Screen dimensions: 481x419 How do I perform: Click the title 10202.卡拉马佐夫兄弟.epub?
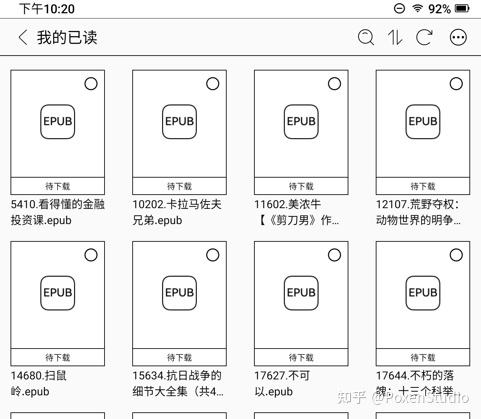(177, 212)
